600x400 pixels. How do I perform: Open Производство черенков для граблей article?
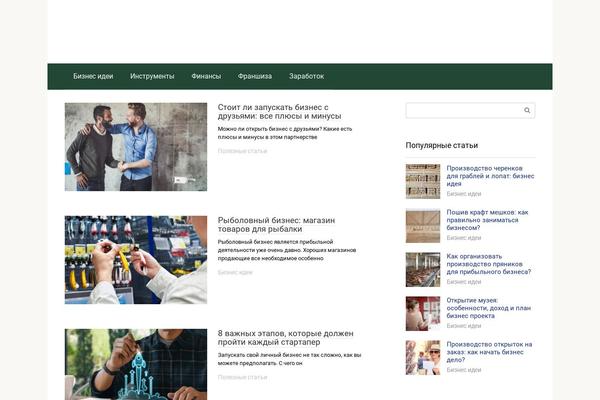[490, 176]
